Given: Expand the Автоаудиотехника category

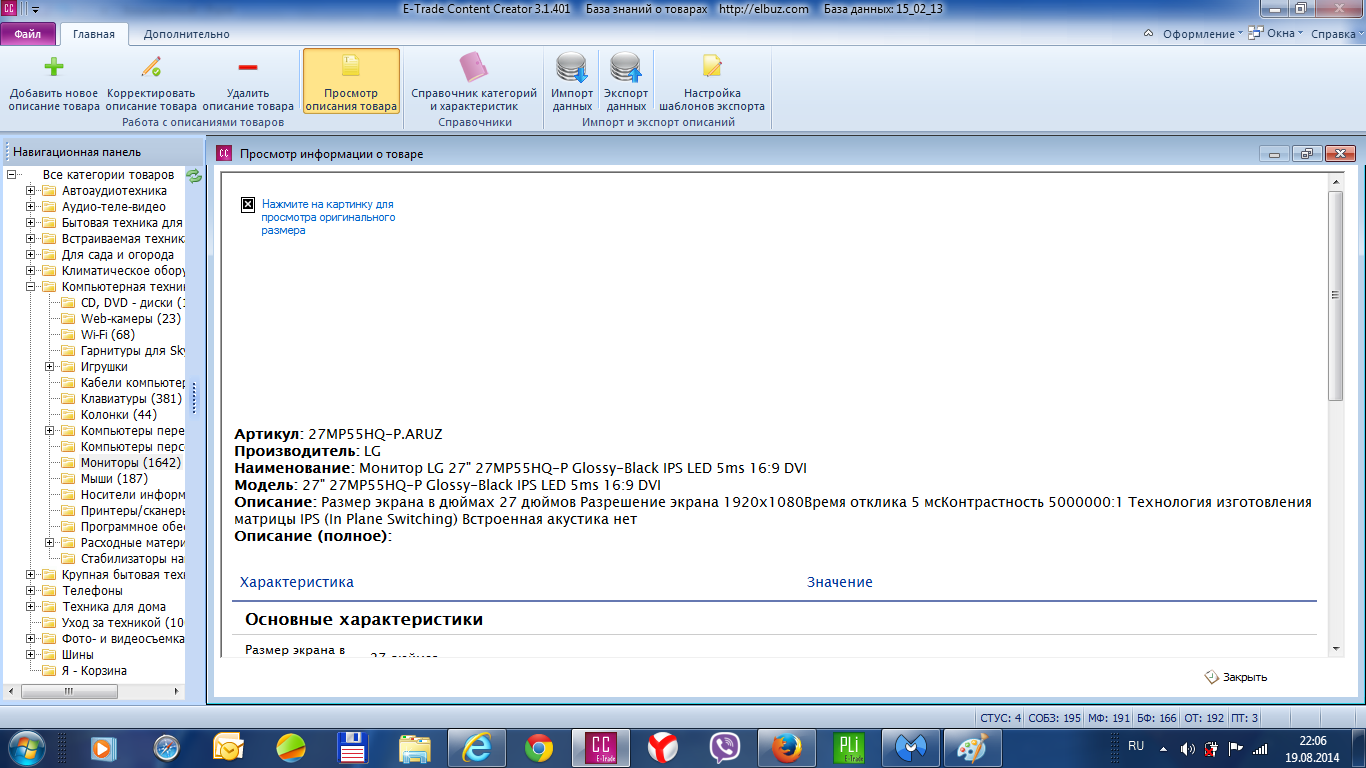Looking at the screenshot, I should pyautogui.click(x=31, y=191).
